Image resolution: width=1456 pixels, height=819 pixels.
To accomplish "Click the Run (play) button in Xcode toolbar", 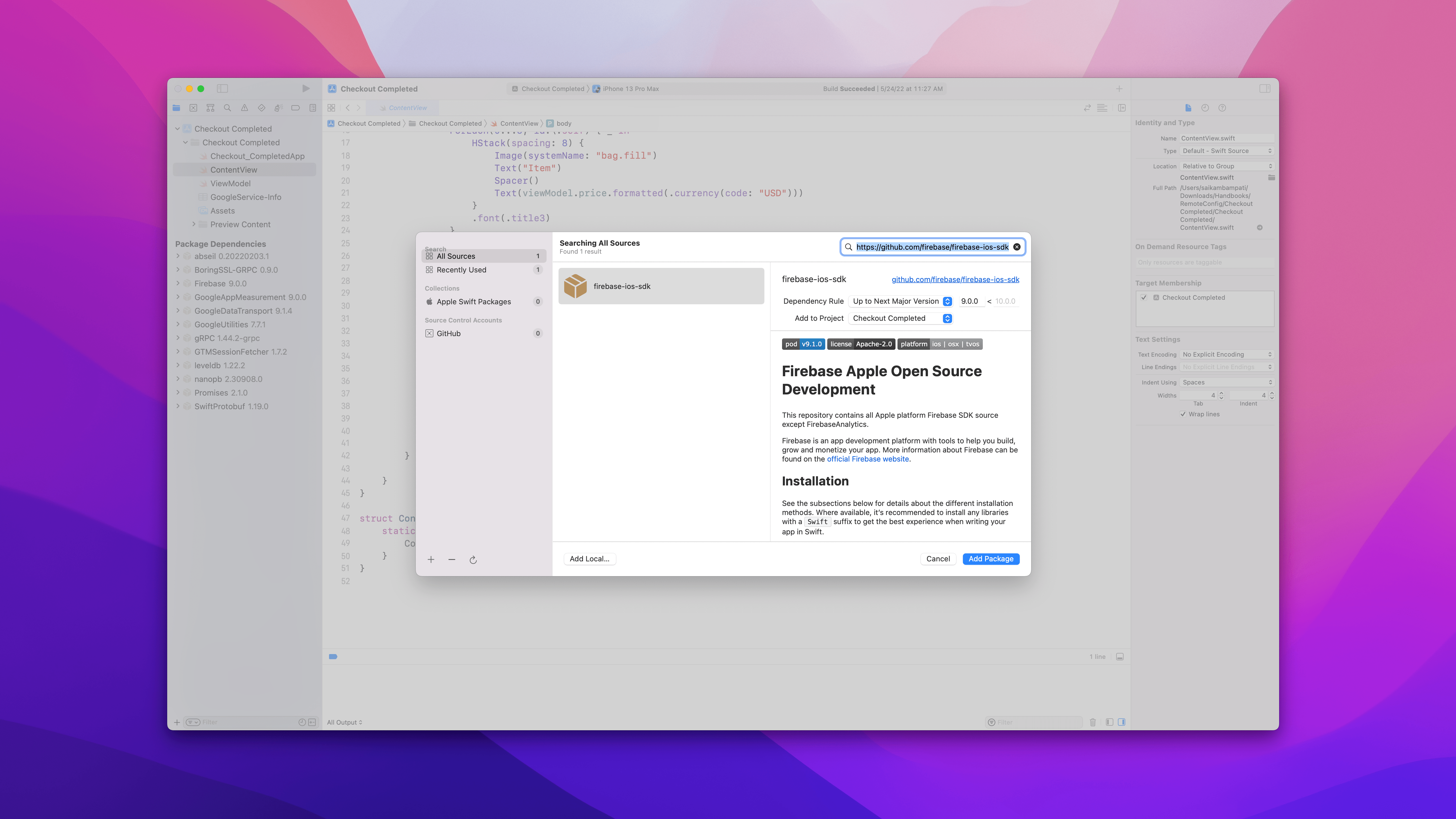I will pyautogui.click(x=306, y=89).
